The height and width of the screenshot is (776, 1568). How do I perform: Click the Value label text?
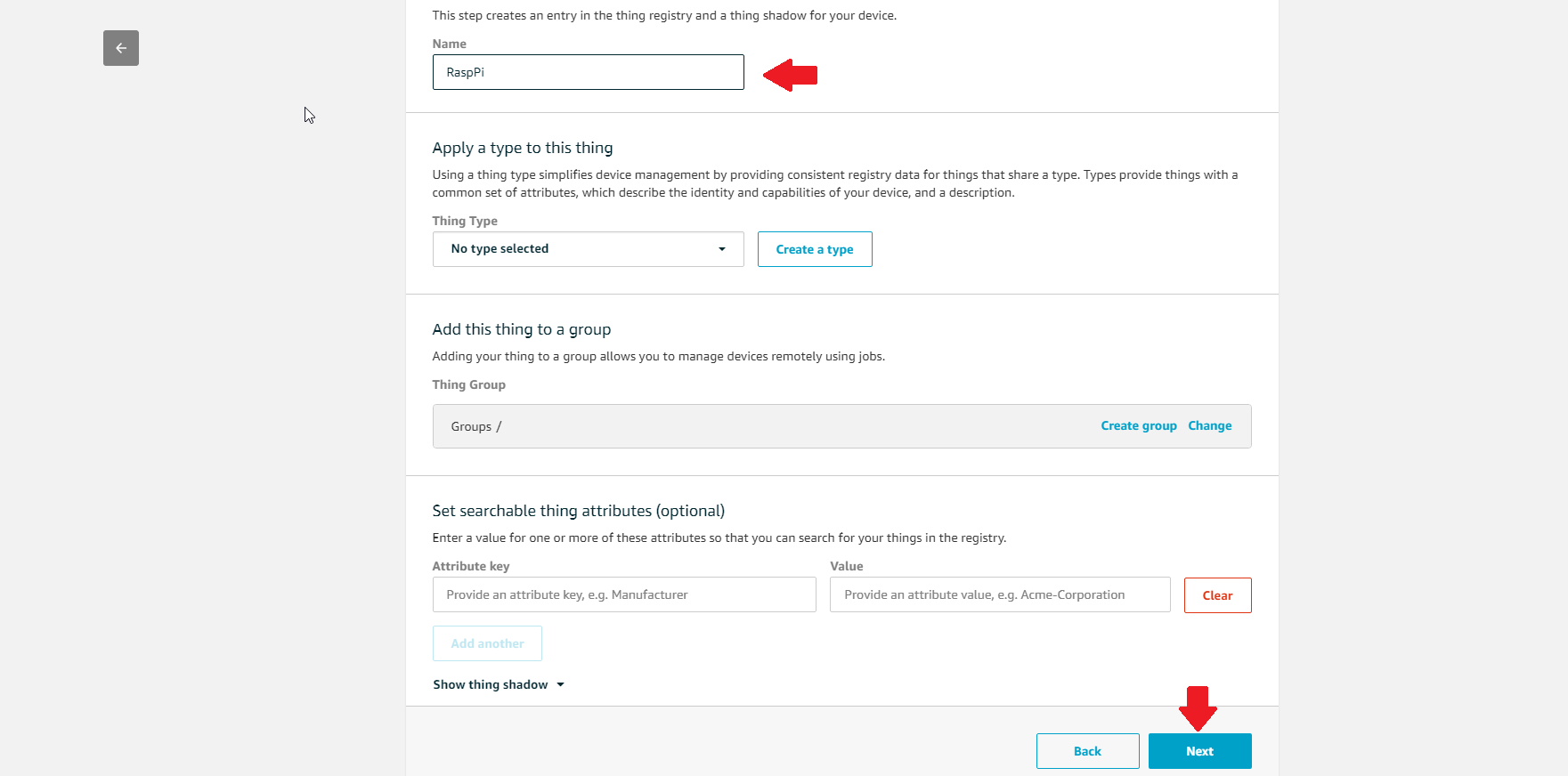coord(847,566)
